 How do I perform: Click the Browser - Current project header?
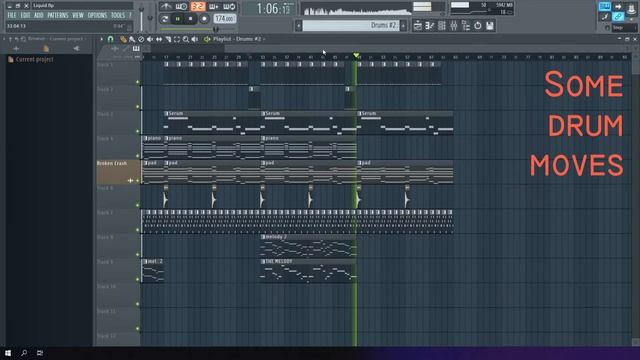[x=55, y=39]
